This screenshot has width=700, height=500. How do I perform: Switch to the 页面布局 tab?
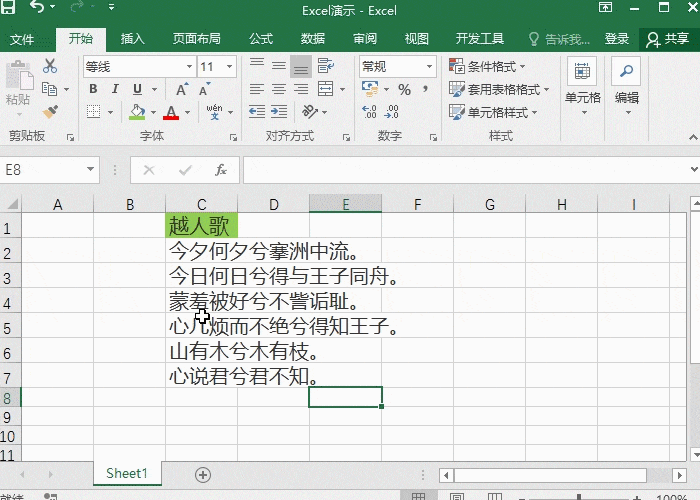tap(197, 39)
